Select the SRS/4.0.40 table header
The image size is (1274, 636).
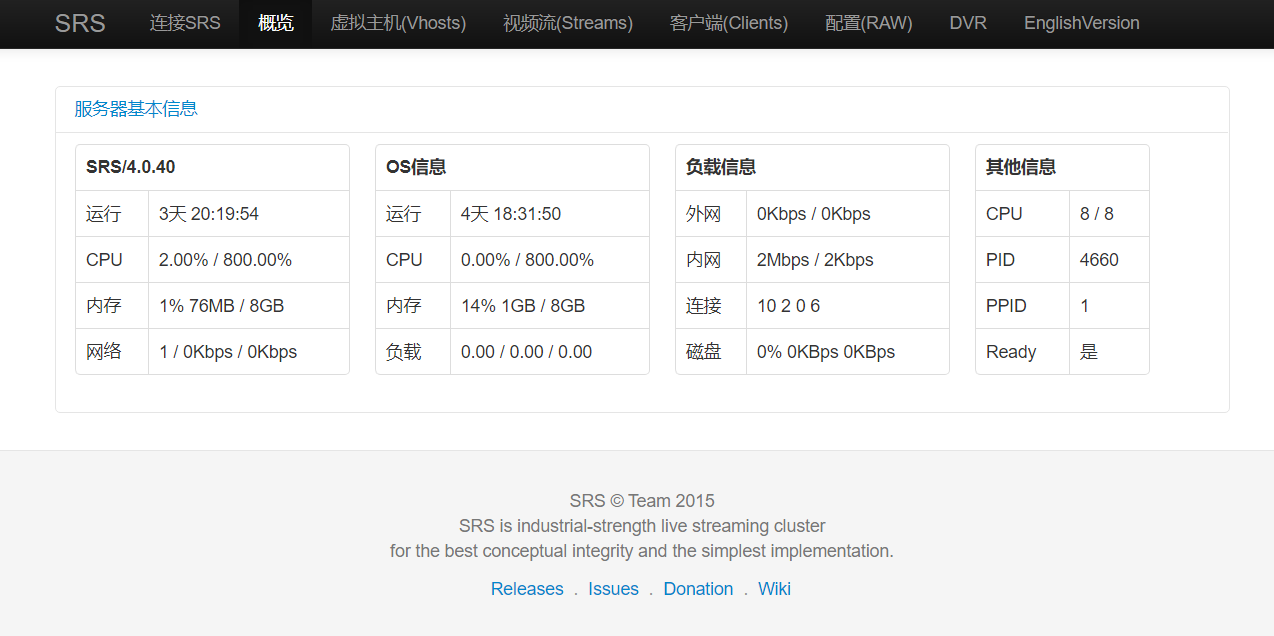point(212,168)
